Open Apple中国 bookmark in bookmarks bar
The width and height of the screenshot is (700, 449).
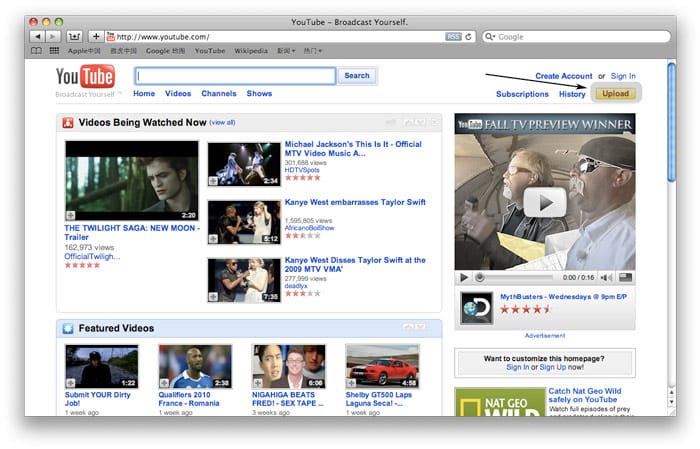pos(84,51)
